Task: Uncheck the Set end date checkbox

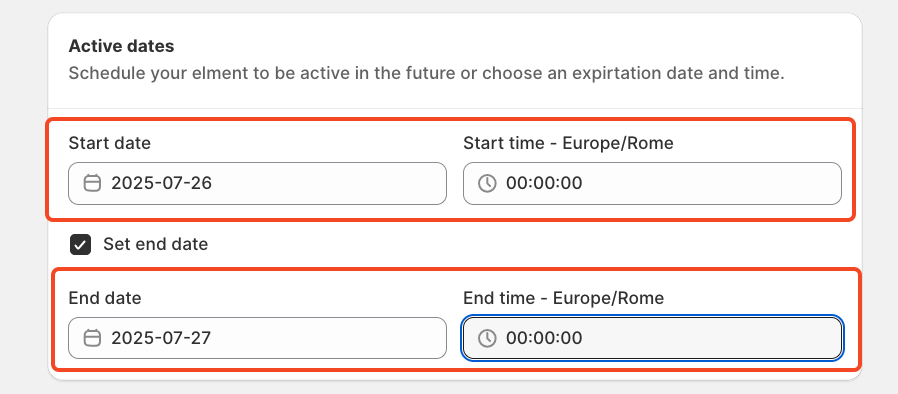Action: (x=81, y=245)
